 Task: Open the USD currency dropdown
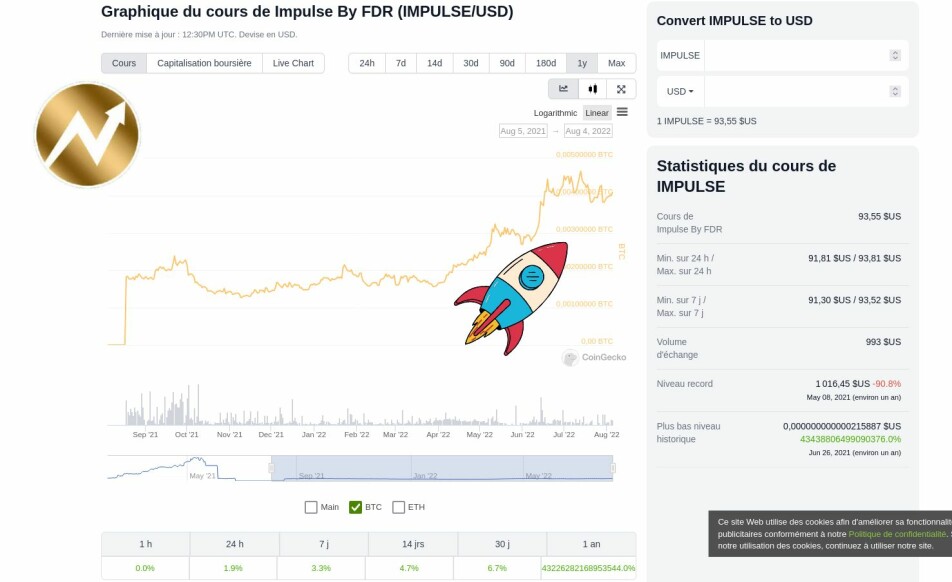[680, 92]
